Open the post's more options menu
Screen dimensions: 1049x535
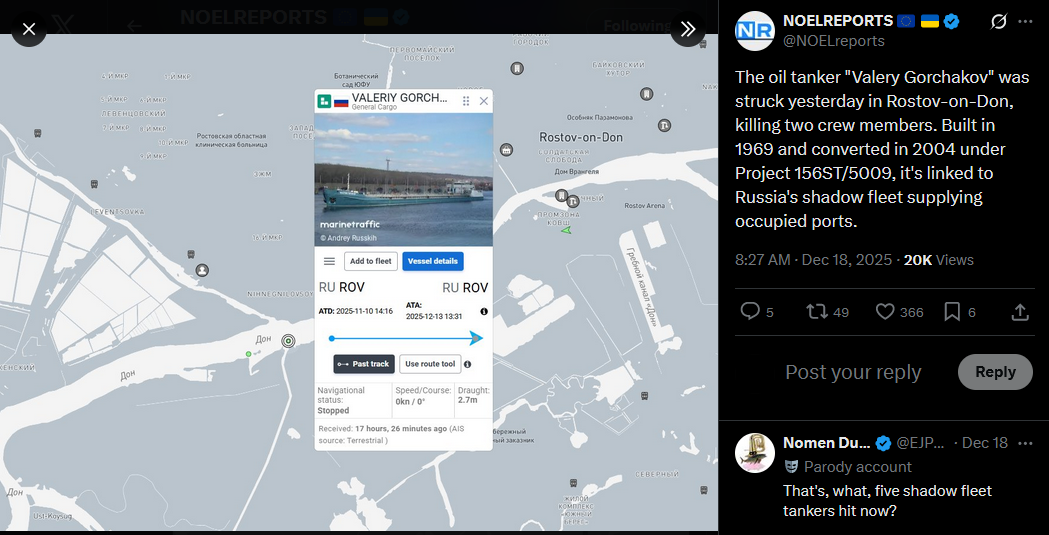click(x=1025, y=22)
